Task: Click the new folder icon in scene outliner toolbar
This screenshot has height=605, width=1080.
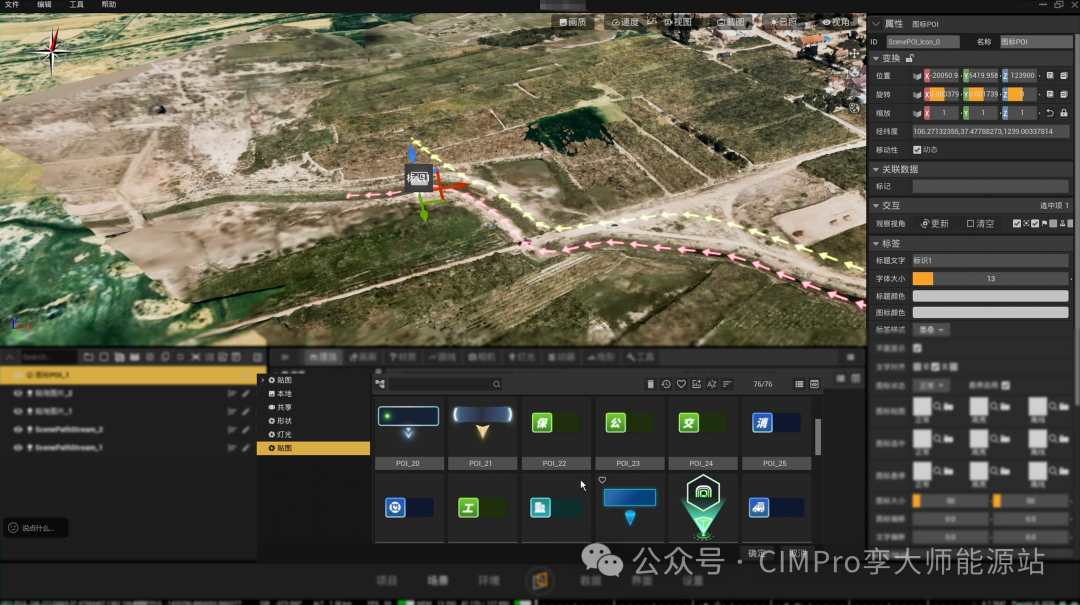Action: 89,357
